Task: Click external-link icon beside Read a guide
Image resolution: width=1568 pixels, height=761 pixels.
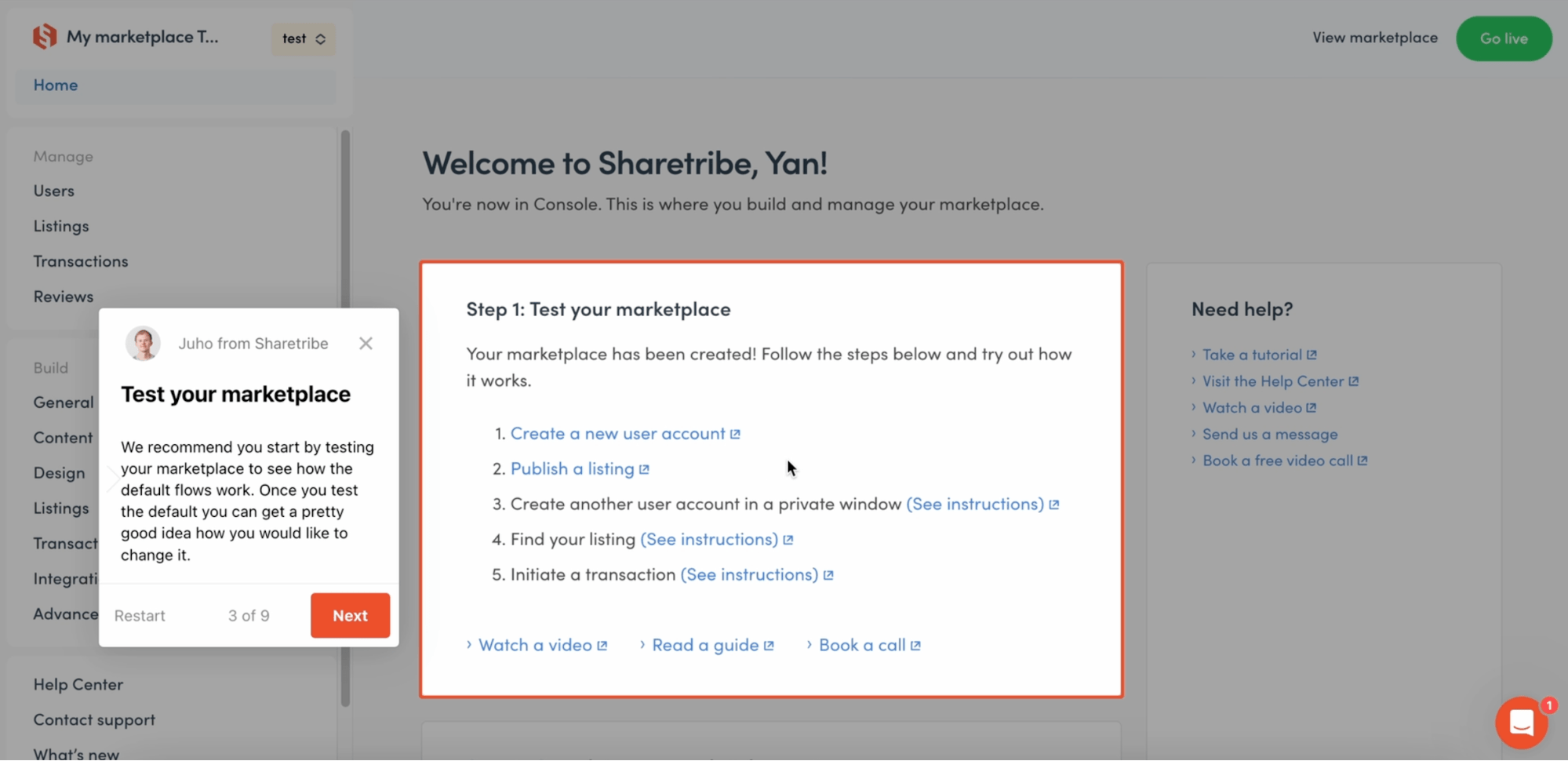Action: tap(769, 646)
